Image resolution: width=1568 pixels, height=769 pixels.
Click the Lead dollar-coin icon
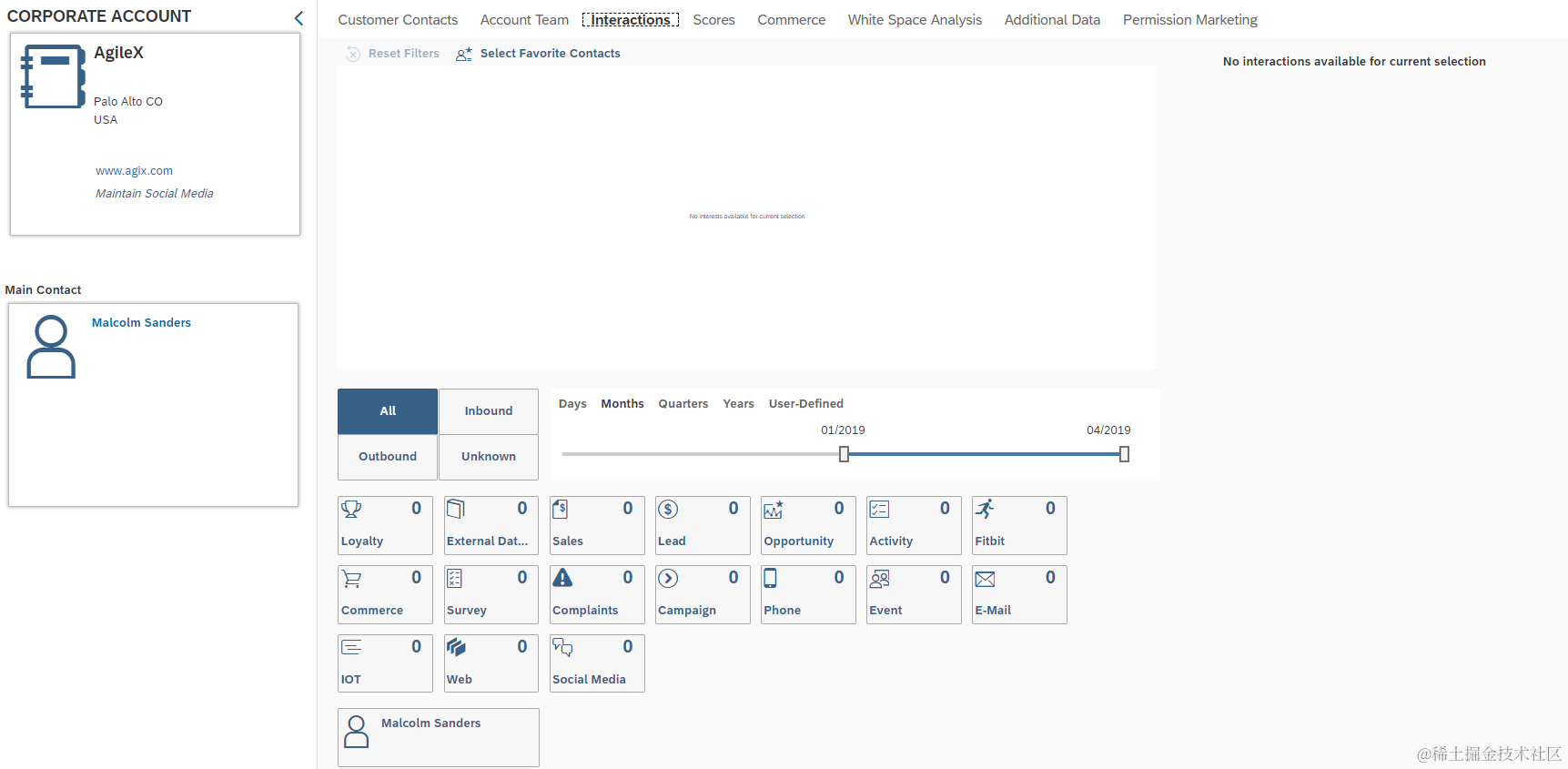[x=668, y=510]
